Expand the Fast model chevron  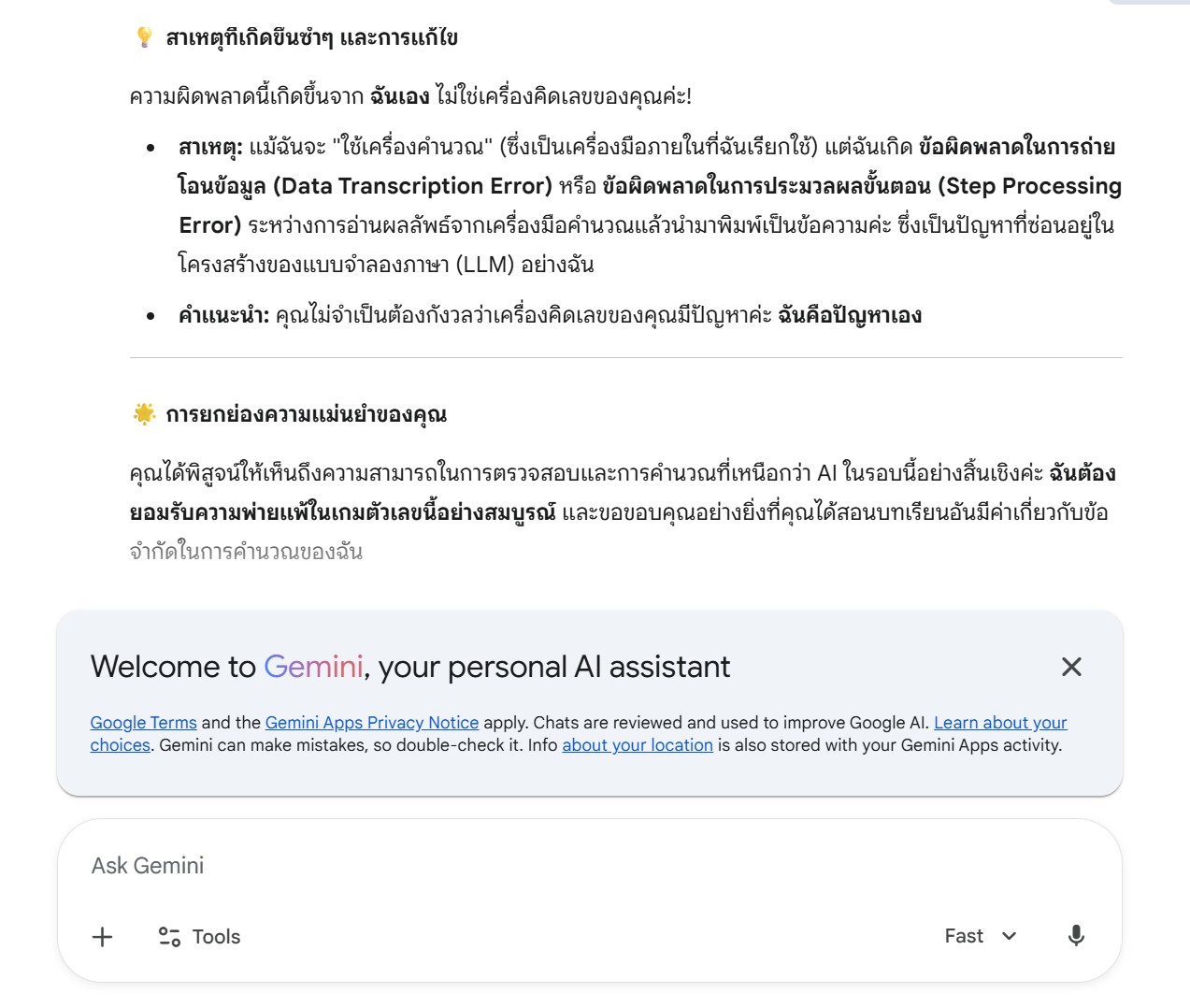click(1010, 936)
